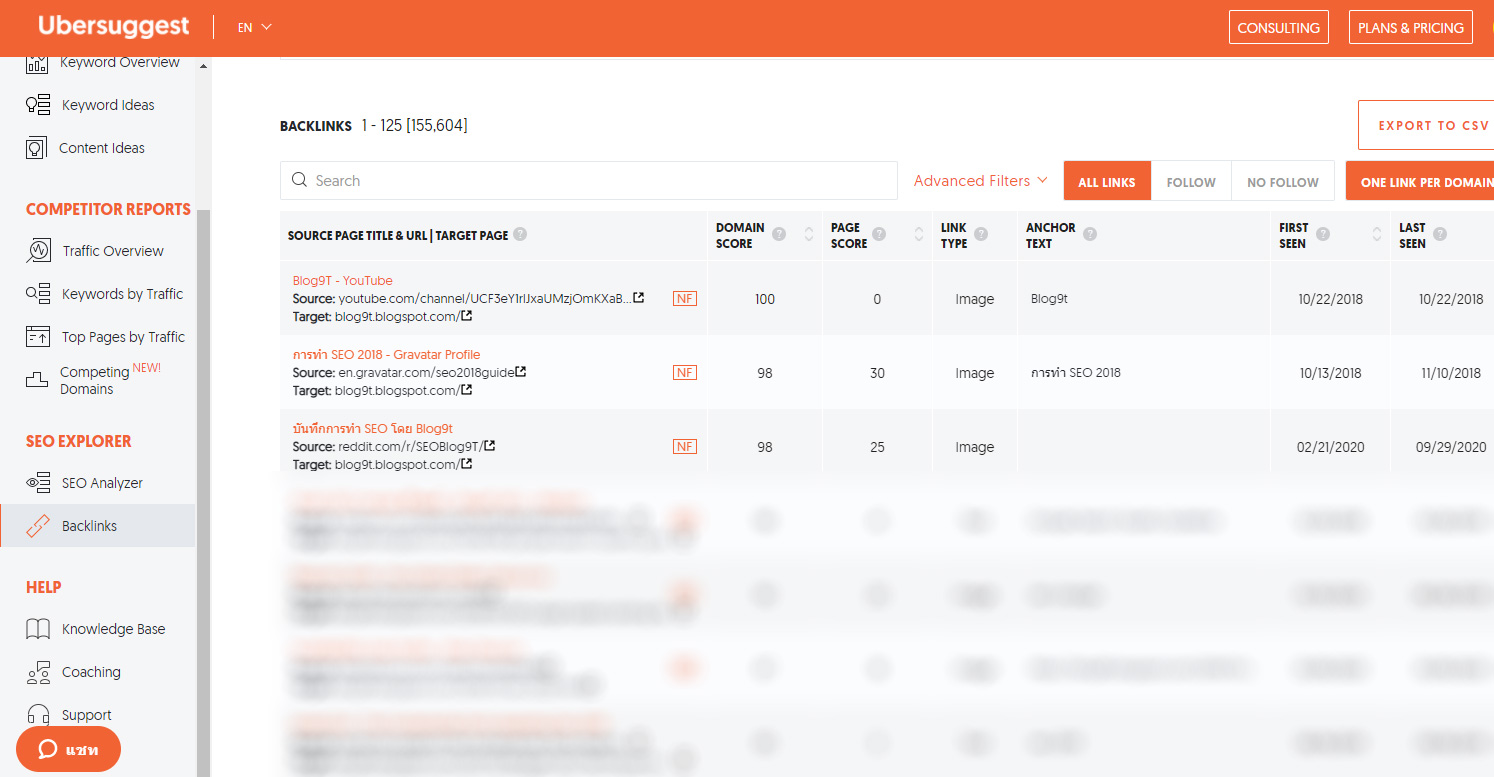Click the help icon beside Link Type

981,235
